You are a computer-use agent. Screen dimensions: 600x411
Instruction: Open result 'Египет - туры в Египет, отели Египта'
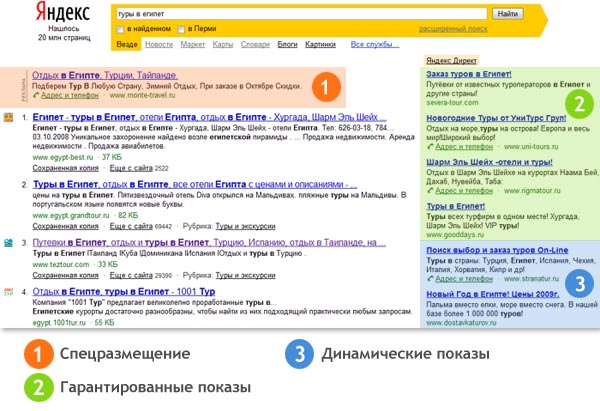pyautogui.click(x=209, y=117)
